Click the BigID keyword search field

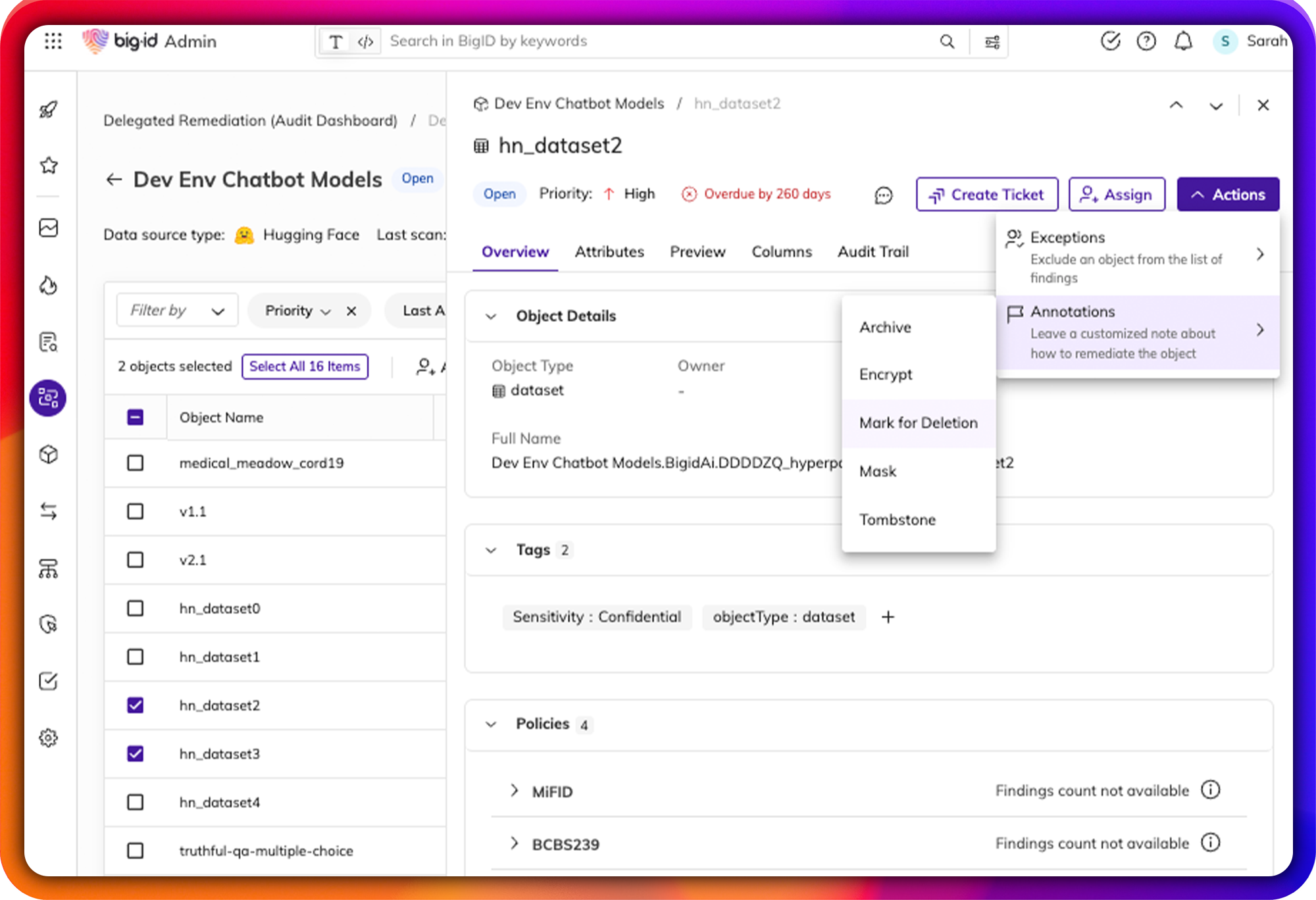pyautogui.click(x=658, y=41)
